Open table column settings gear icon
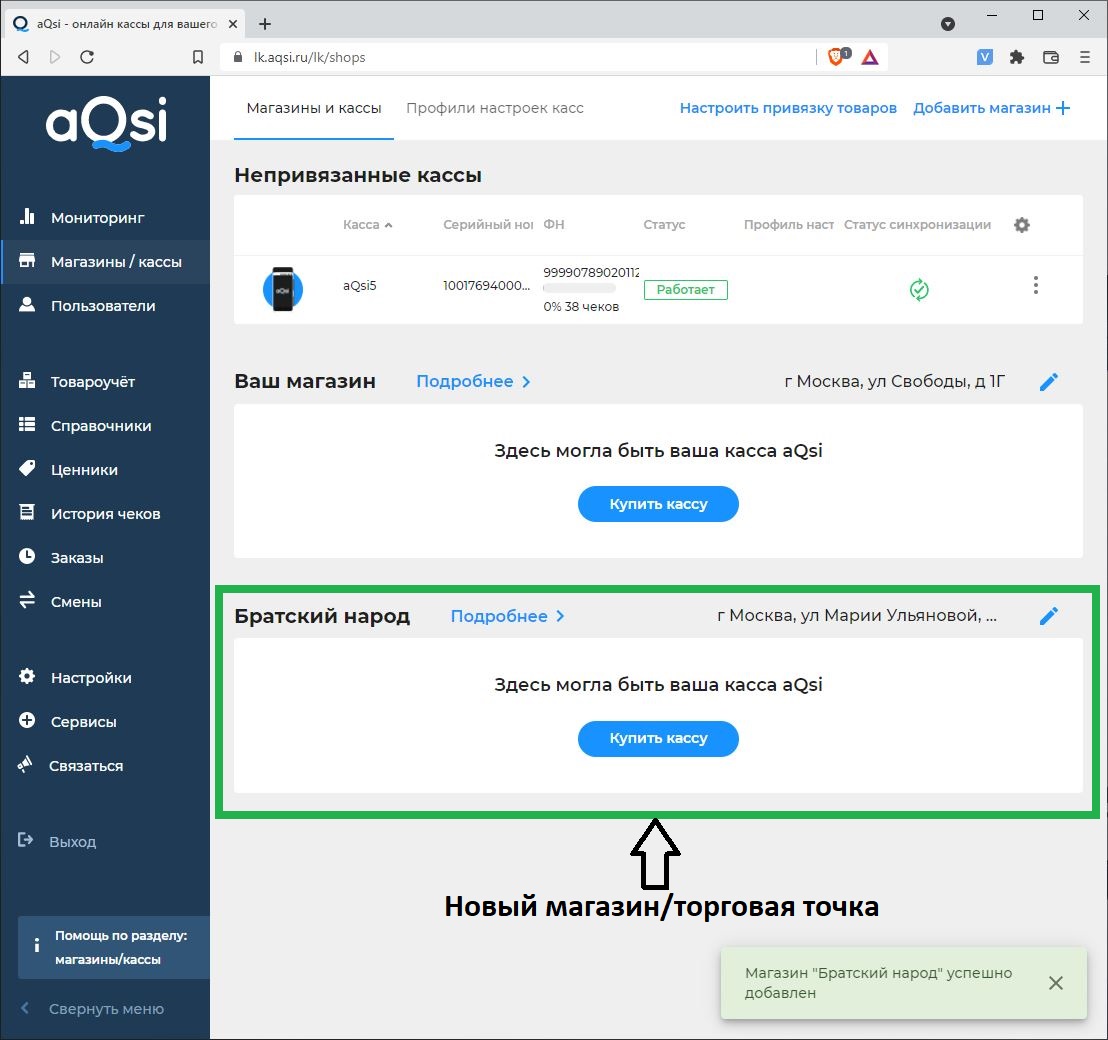 (1021, 225)
